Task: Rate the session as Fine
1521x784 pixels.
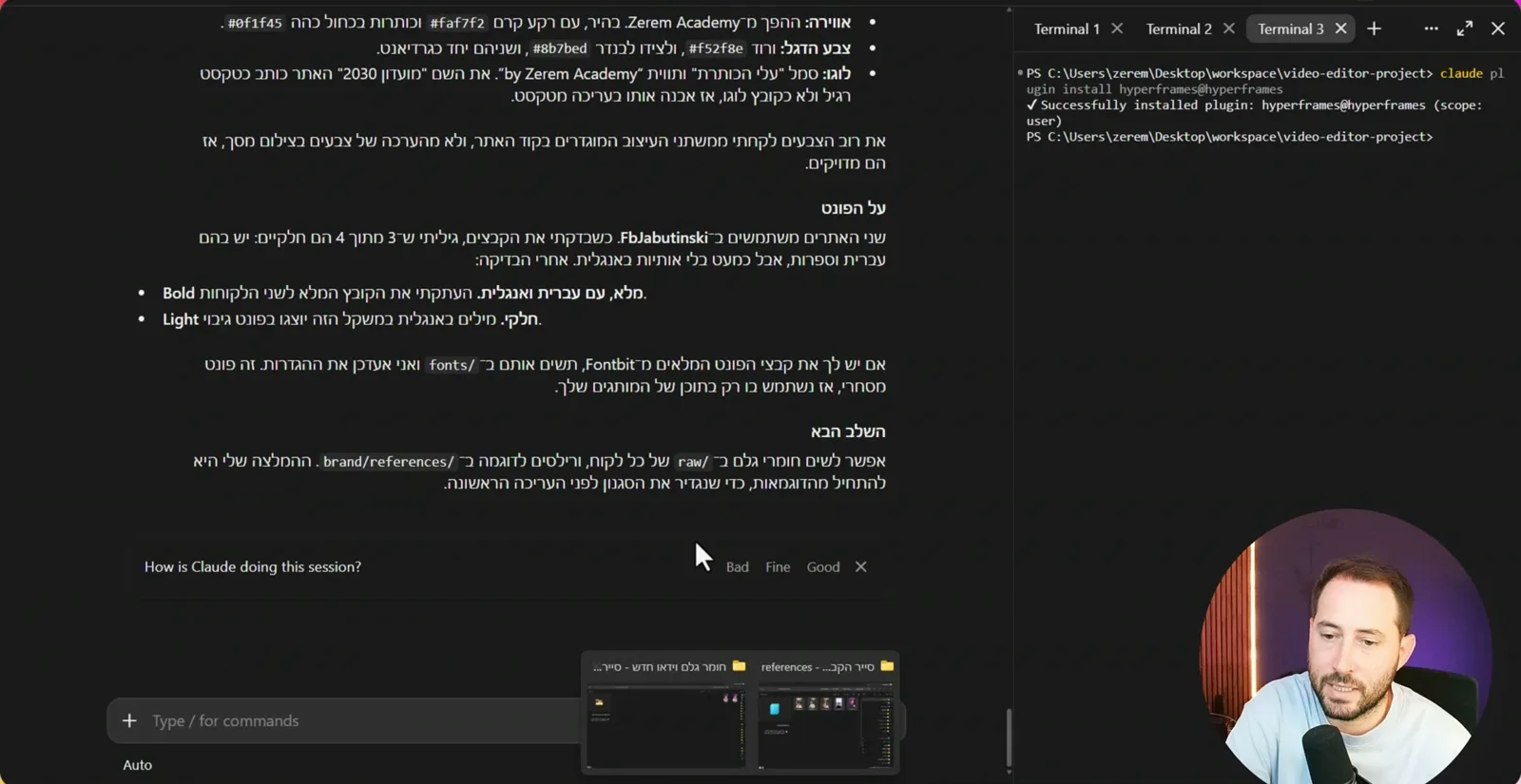Action: coord(778,567)
